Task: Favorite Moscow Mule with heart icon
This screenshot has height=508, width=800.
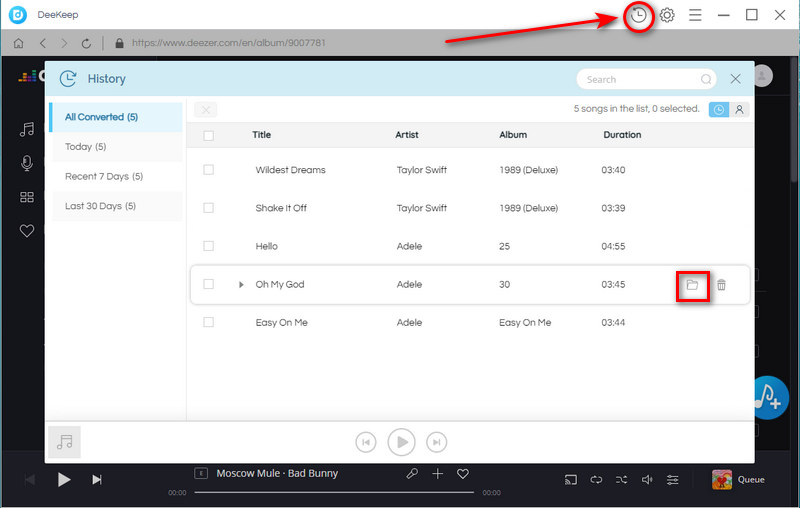Action: (x=463, y=474)
